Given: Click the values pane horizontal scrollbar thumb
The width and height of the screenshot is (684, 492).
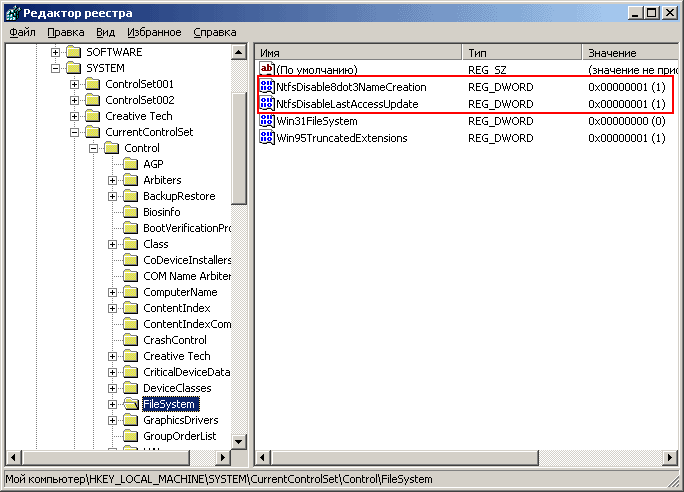Looking at the screenshot, I should (x=404, y=458).
